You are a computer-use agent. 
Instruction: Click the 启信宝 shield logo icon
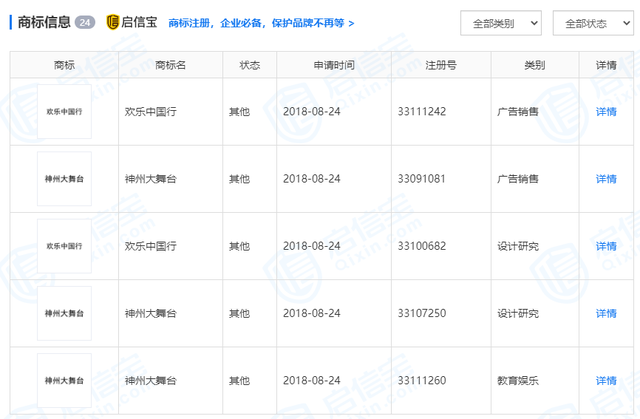[x=112, y=22]
